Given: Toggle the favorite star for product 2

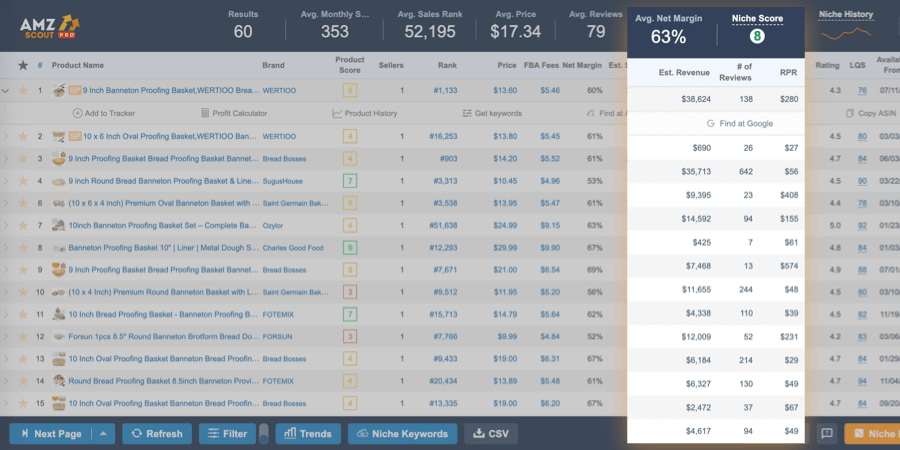Looking at the screenshot, I should tap(23, 137).
